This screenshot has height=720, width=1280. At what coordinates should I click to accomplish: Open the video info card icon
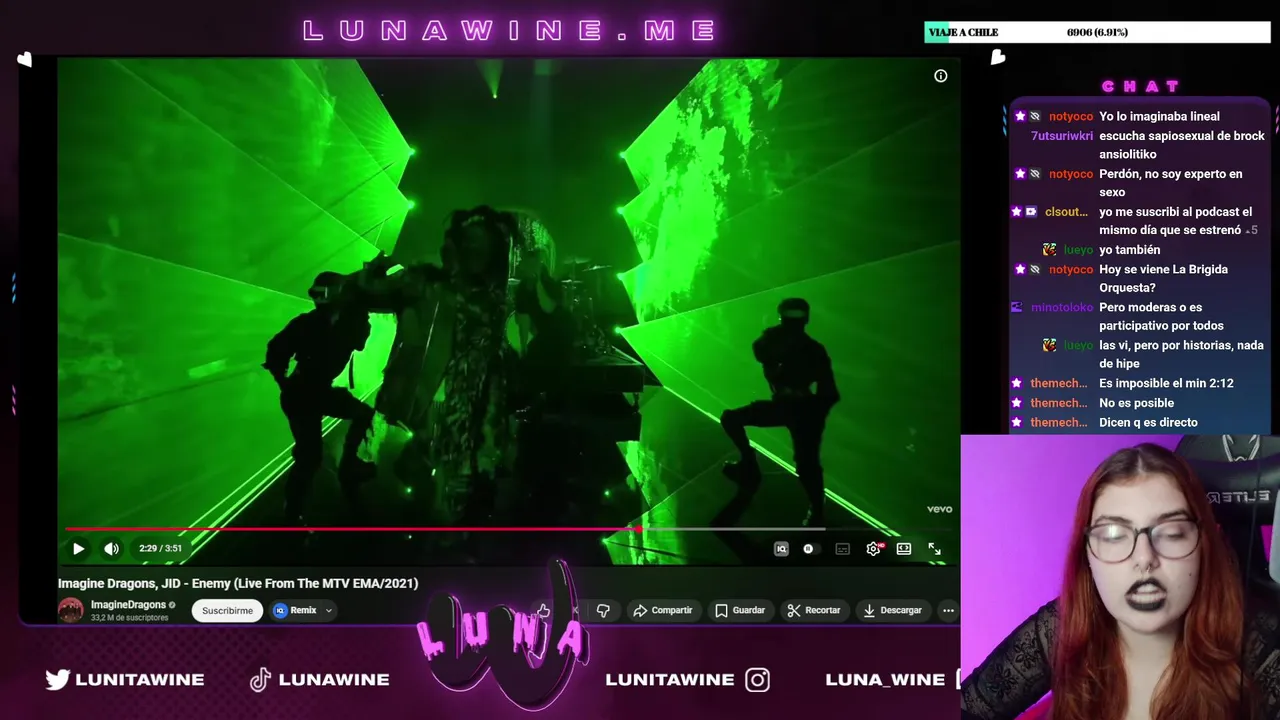coord(940,76)
